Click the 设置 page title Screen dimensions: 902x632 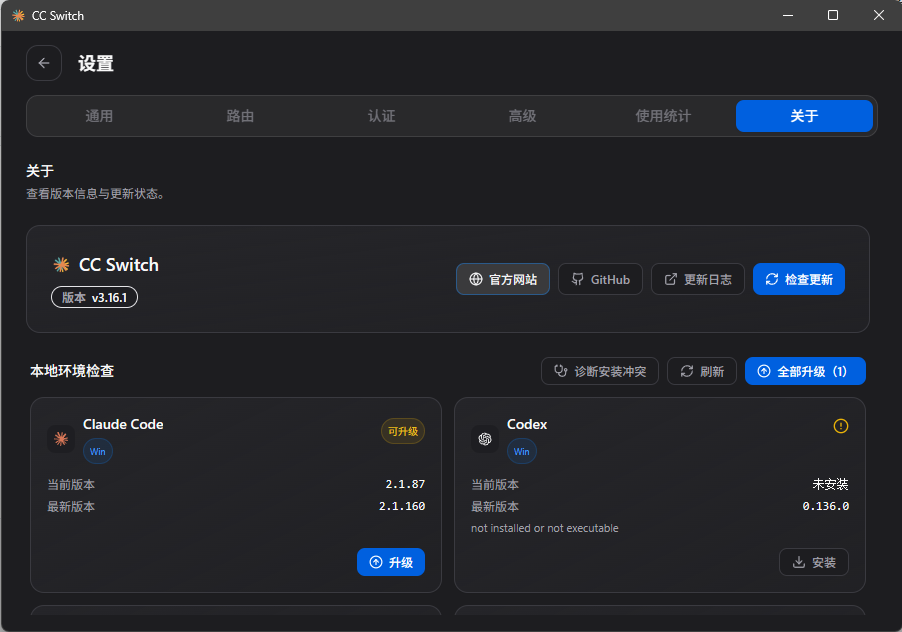coord(96,63)
